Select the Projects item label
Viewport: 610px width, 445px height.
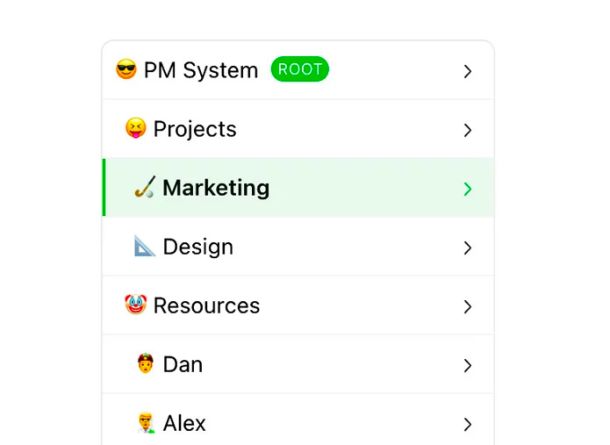click(195, 129)
